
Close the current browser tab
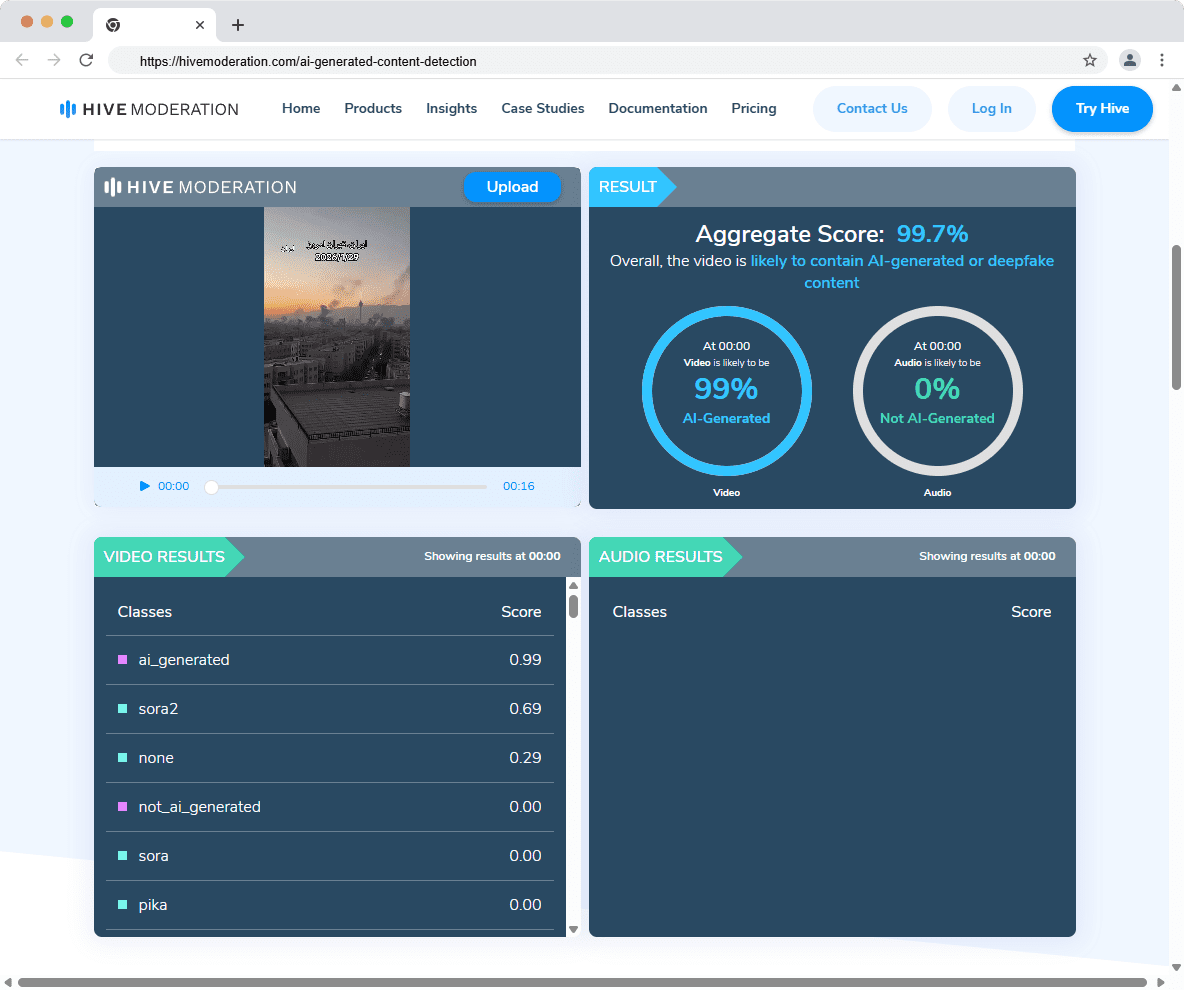coord(200,25)
